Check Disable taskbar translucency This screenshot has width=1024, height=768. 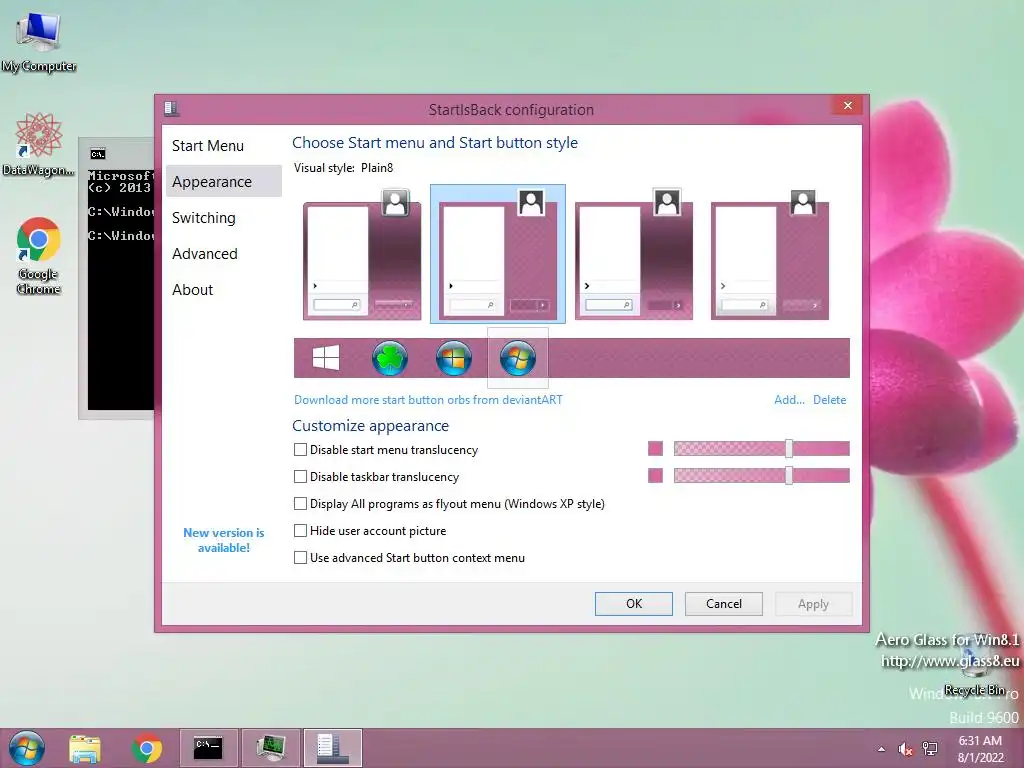click(x=300, y=477)
